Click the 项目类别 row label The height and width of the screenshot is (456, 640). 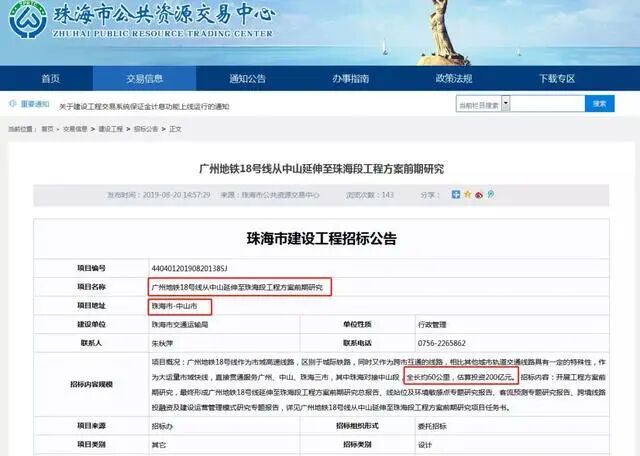(91, 444)
